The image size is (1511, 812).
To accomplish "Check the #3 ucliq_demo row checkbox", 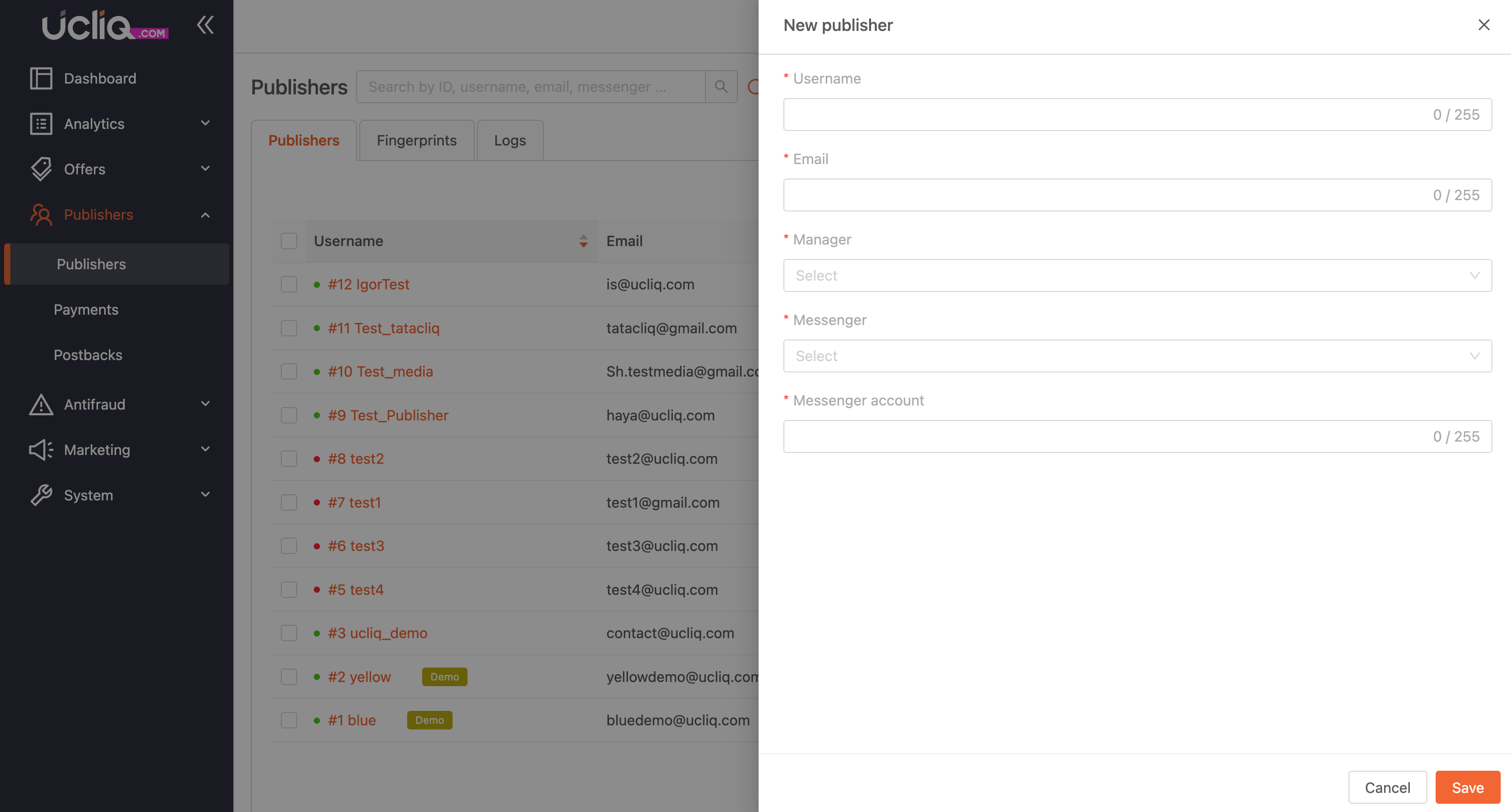I will coord(288,633).
